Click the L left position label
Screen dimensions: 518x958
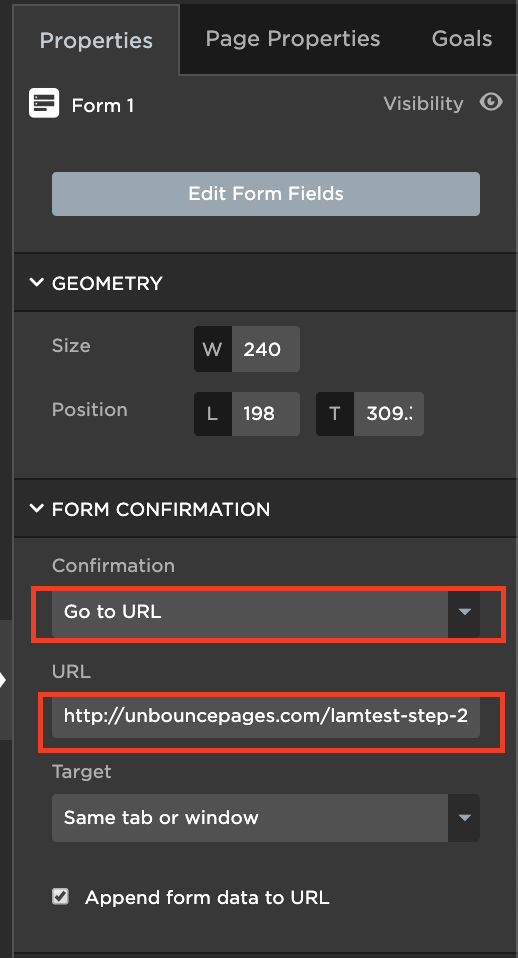coord(213,414)
